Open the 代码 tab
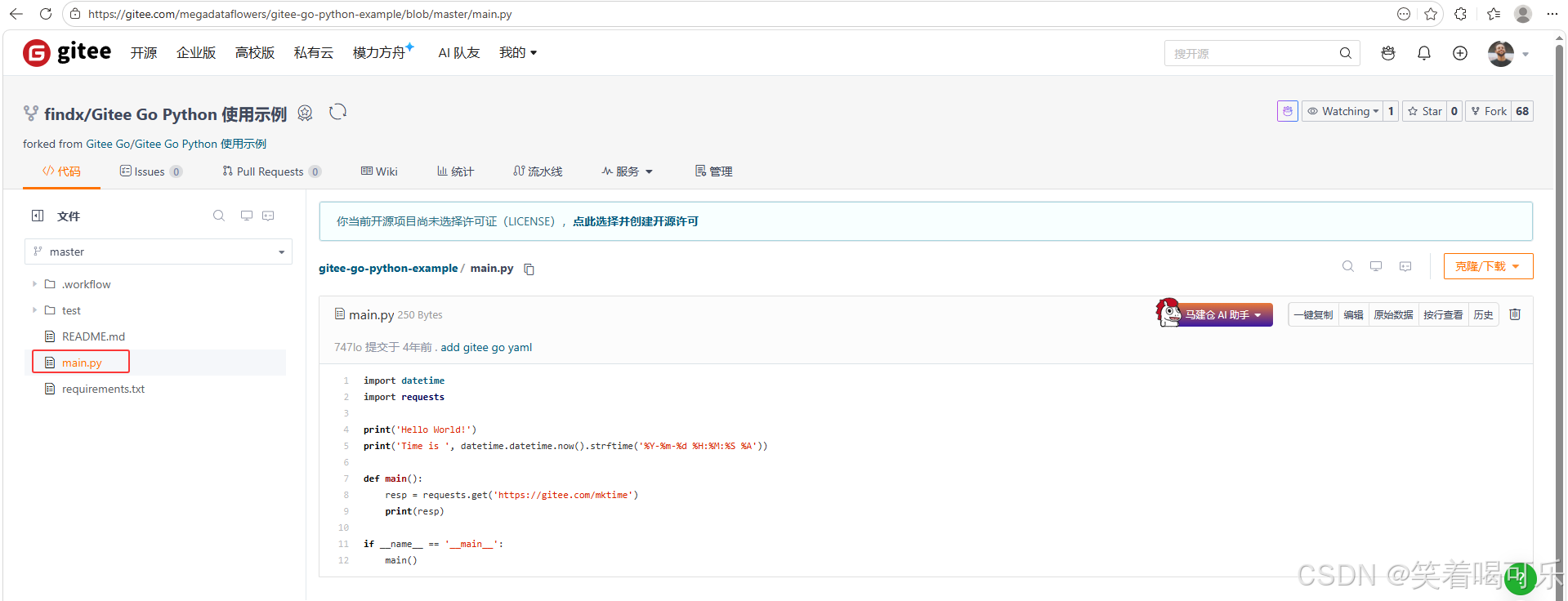Screen dimensions: 1568x601 [x=61, y=171]
